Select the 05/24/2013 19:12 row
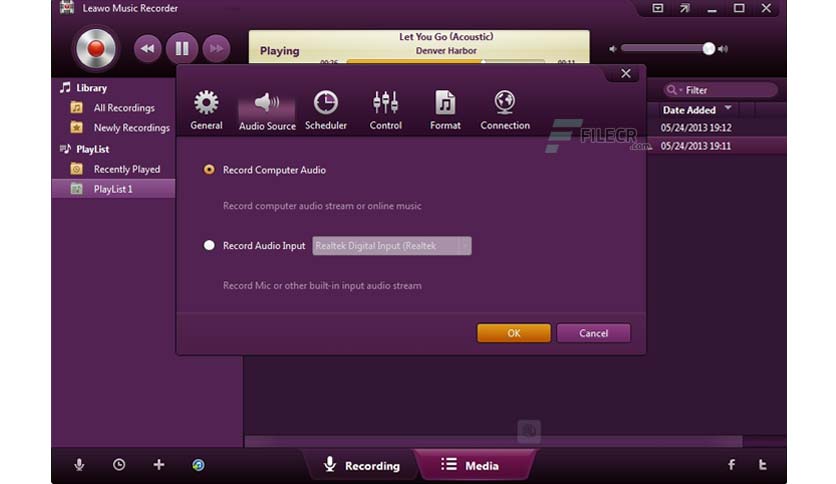The height and width of the screenshot is (484, 836). [716, 127]
